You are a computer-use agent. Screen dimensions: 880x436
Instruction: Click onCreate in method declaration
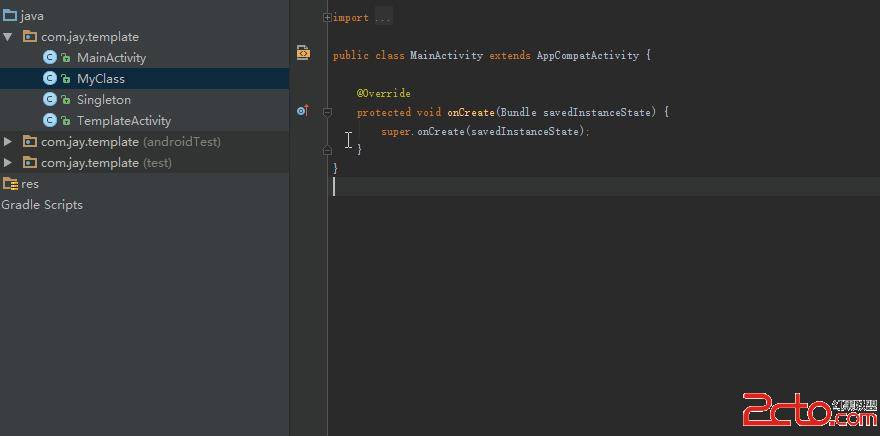(470, 112)
